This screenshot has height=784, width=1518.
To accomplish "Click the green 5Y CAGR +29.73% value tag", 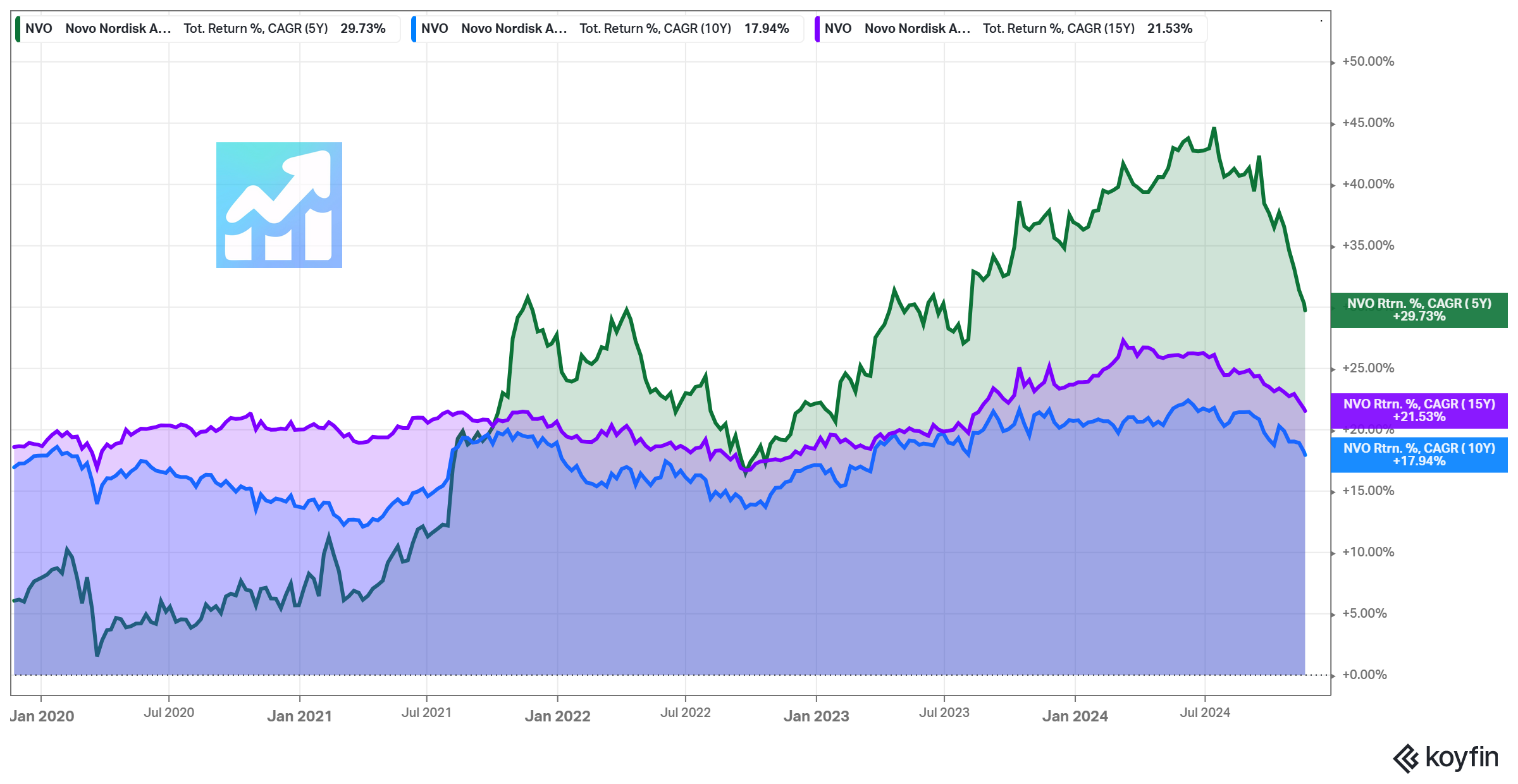I will point(1419,310).
